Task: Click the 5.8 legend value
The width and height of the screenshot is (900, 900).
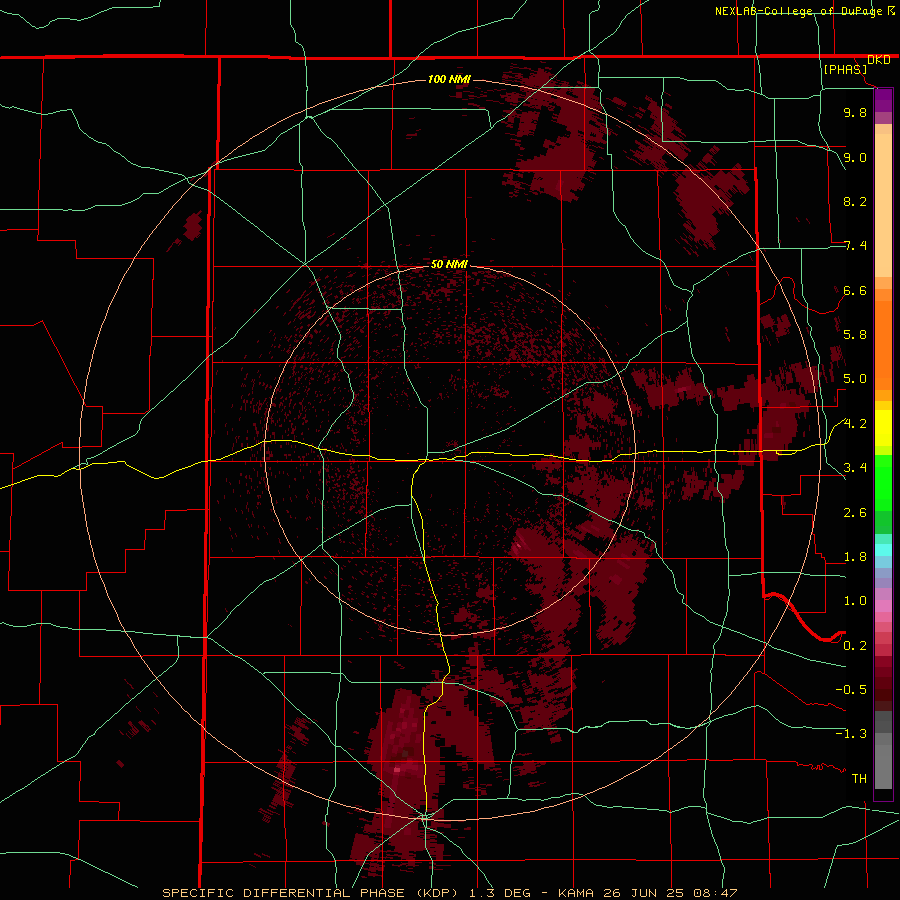Action: [855, 335]
